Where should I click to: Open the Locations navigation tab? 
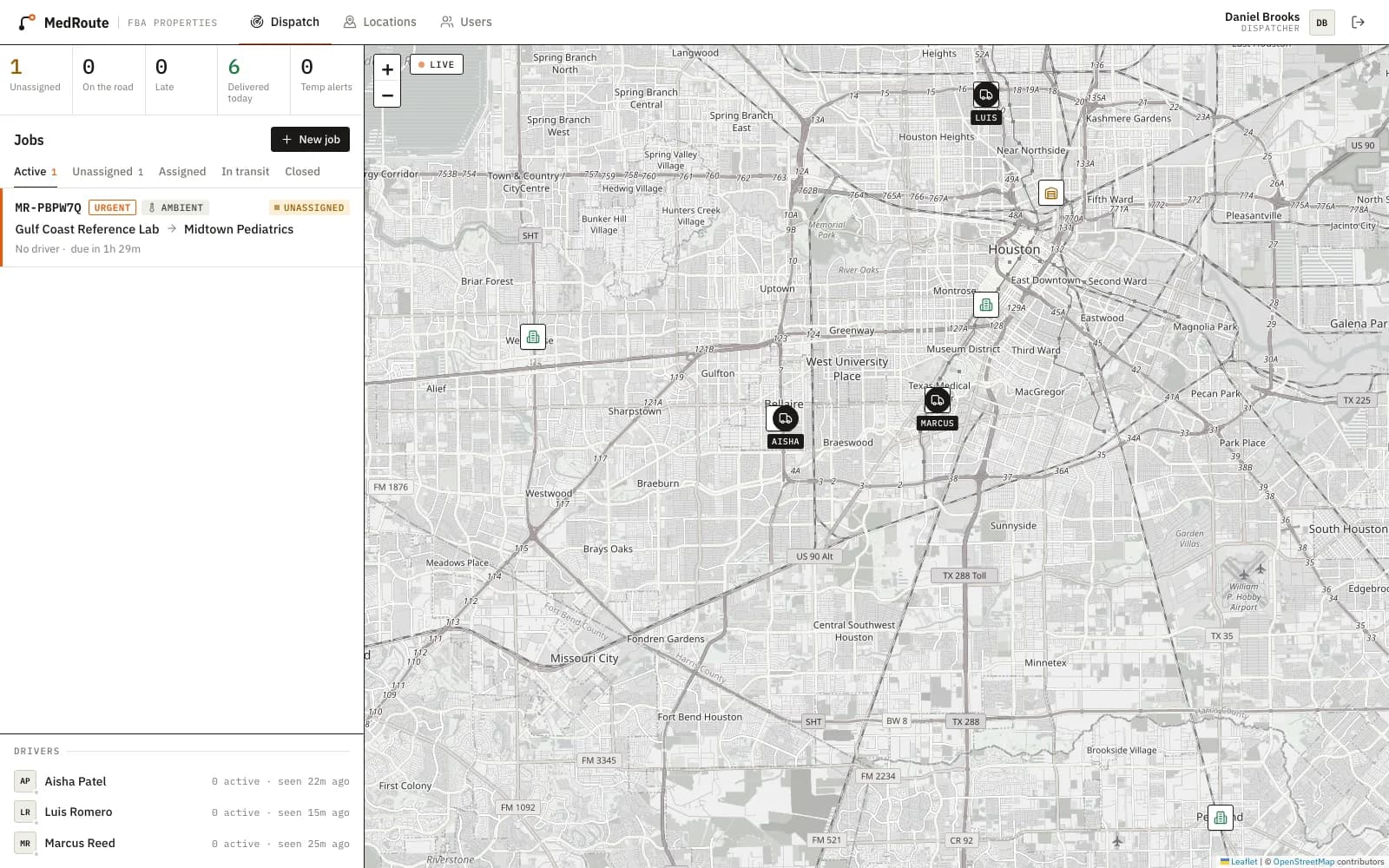click(379, 22)
